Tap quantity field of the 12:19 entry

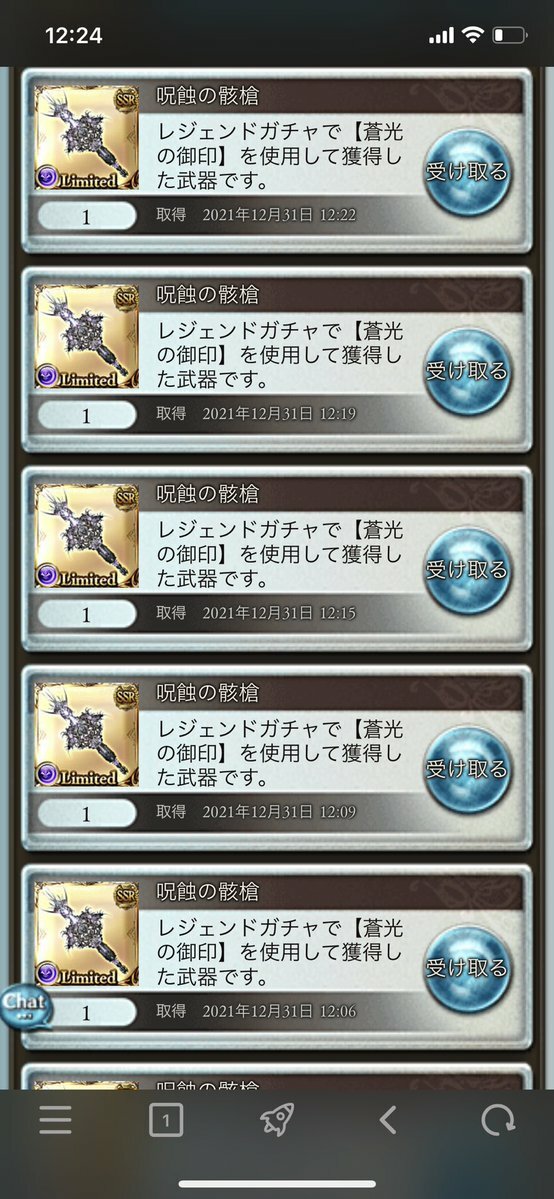86,415
